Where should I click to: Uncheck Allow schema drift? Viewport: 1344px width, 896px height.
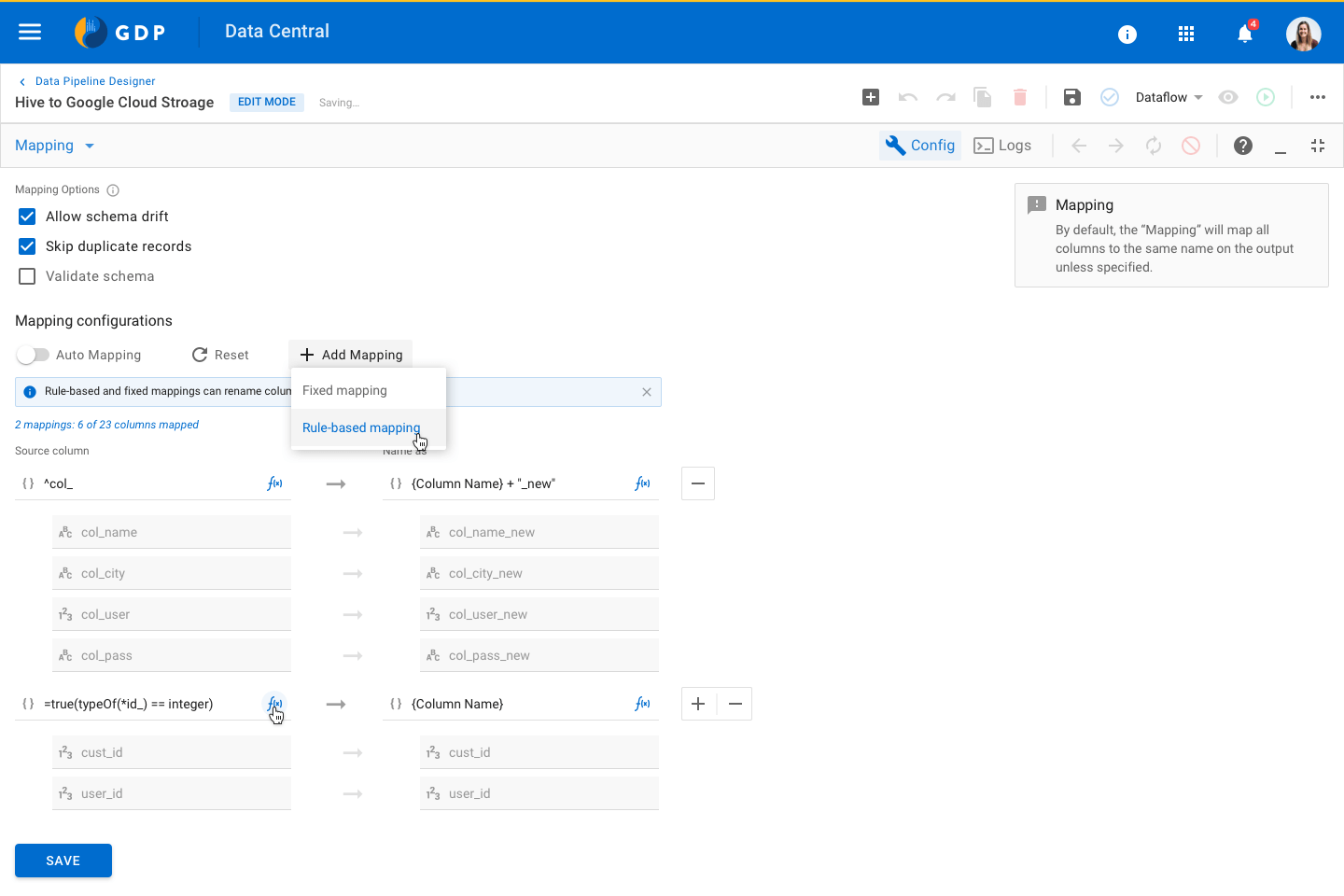point(27,216)
